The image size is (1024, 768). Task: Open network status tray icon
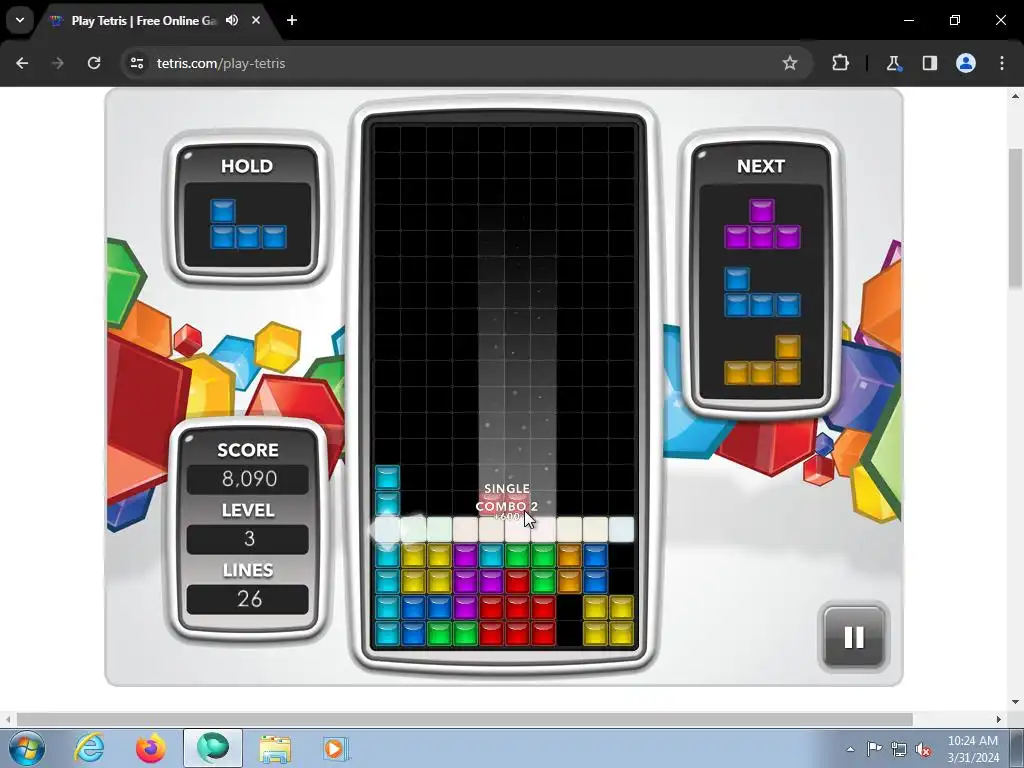pyautogui.click(x=899, y=750)
